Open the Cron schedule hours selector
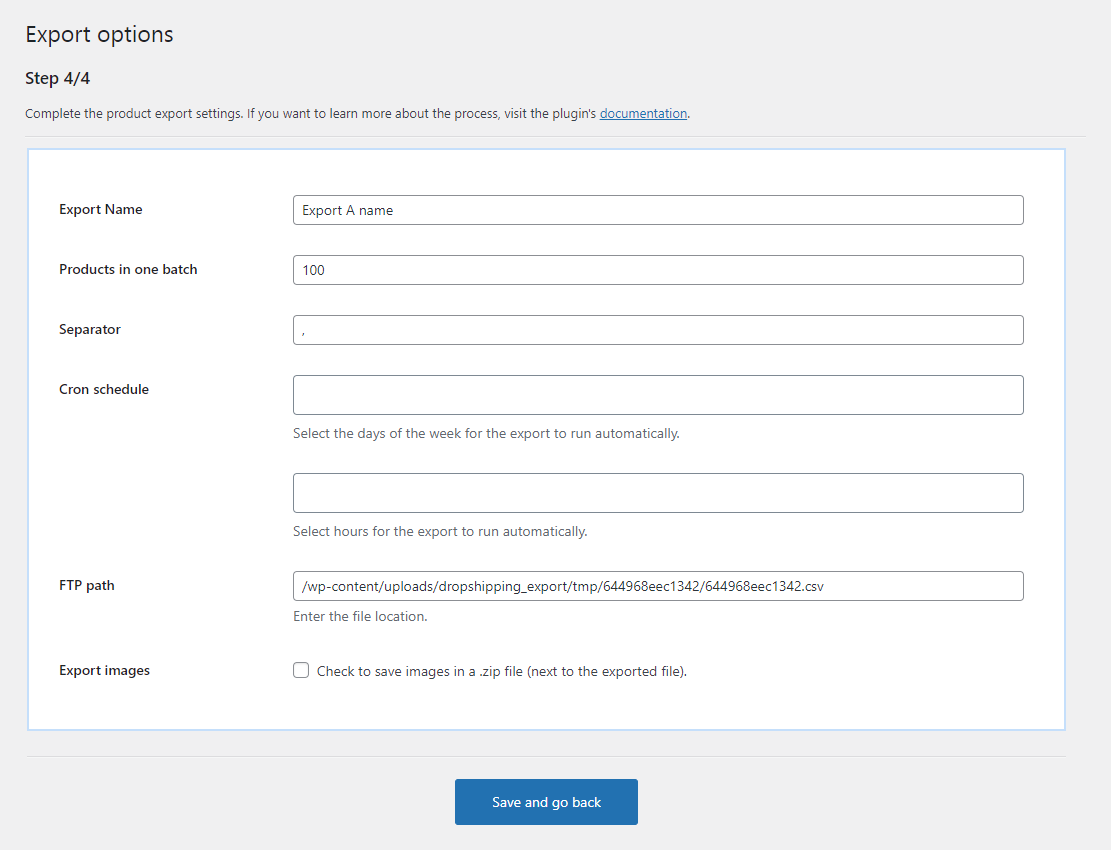Screen dimensions: 1111x850 (x=658, y=493)
